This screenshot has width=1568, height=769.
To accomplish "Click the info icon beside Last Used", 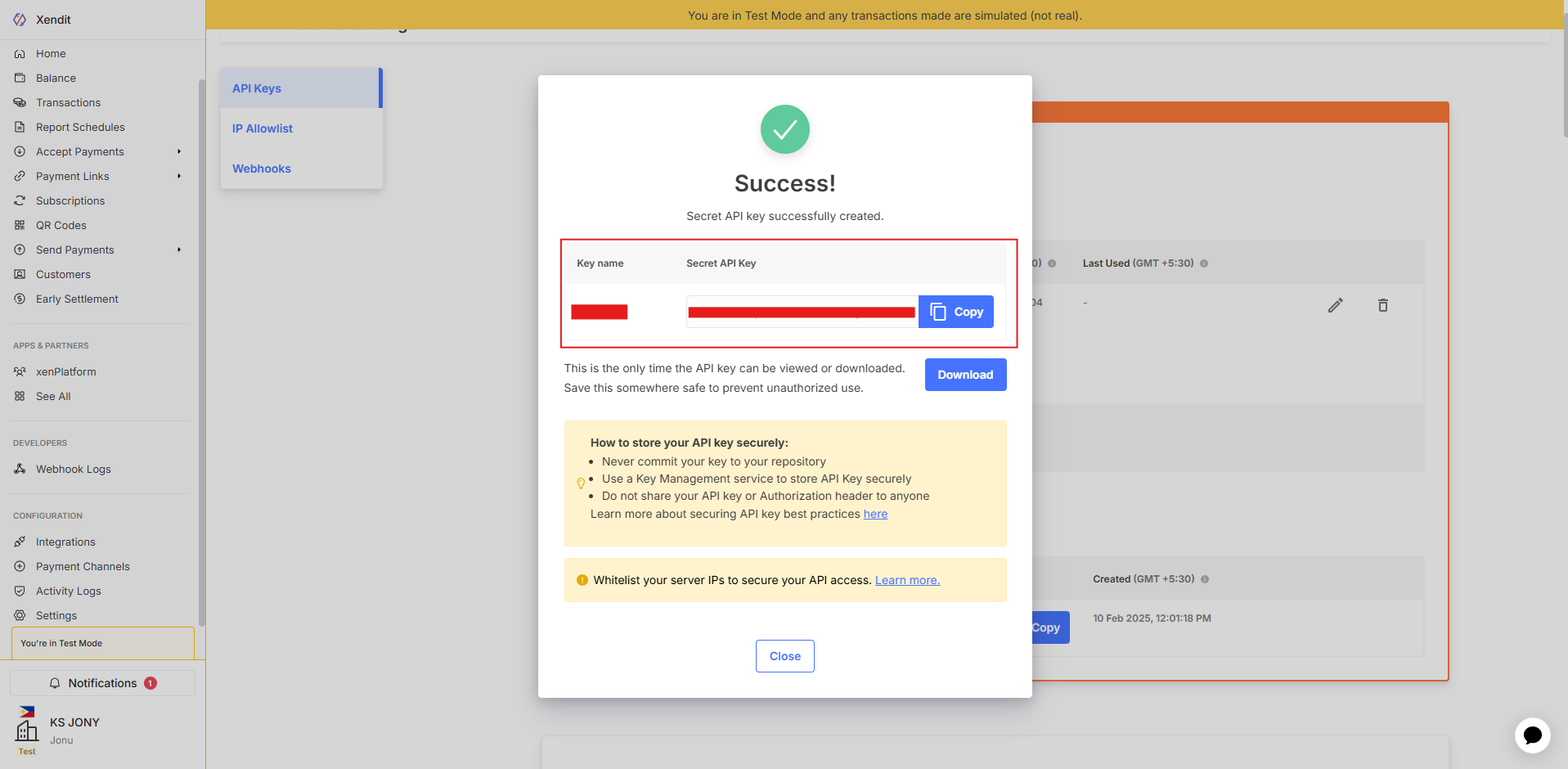I will (1204, 263).
